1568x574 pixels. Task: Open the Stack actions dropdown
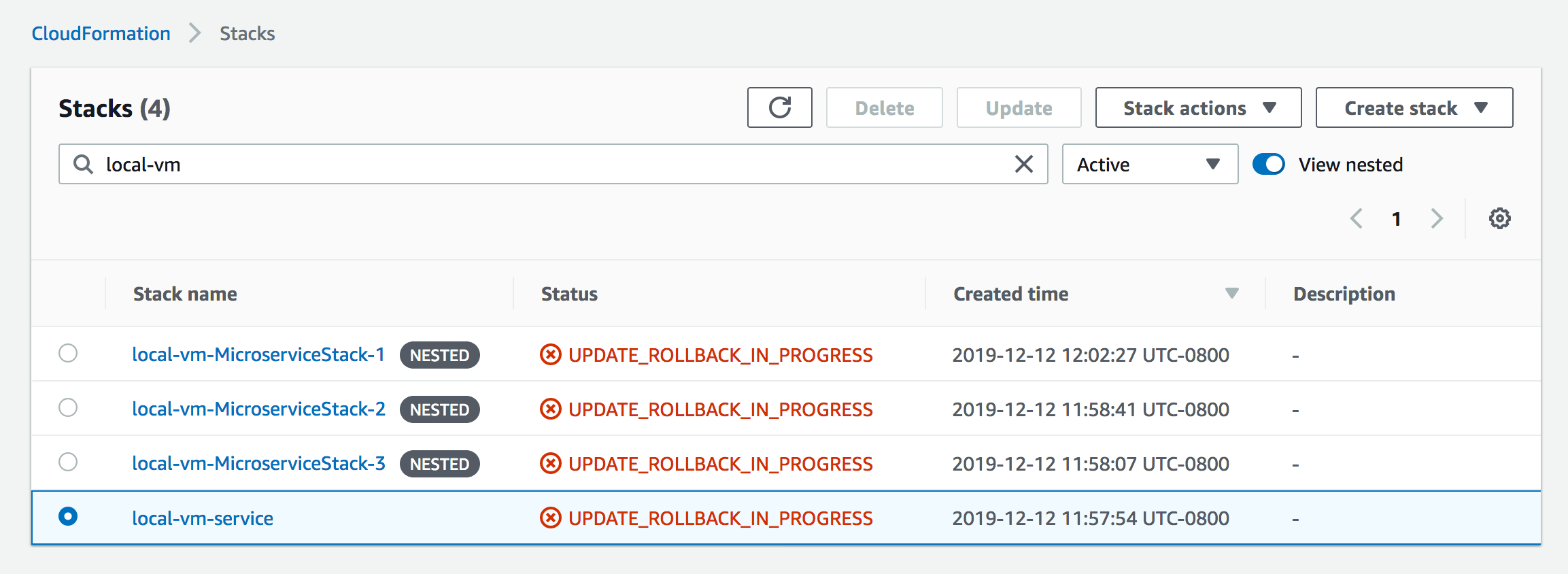(1197, 107)
